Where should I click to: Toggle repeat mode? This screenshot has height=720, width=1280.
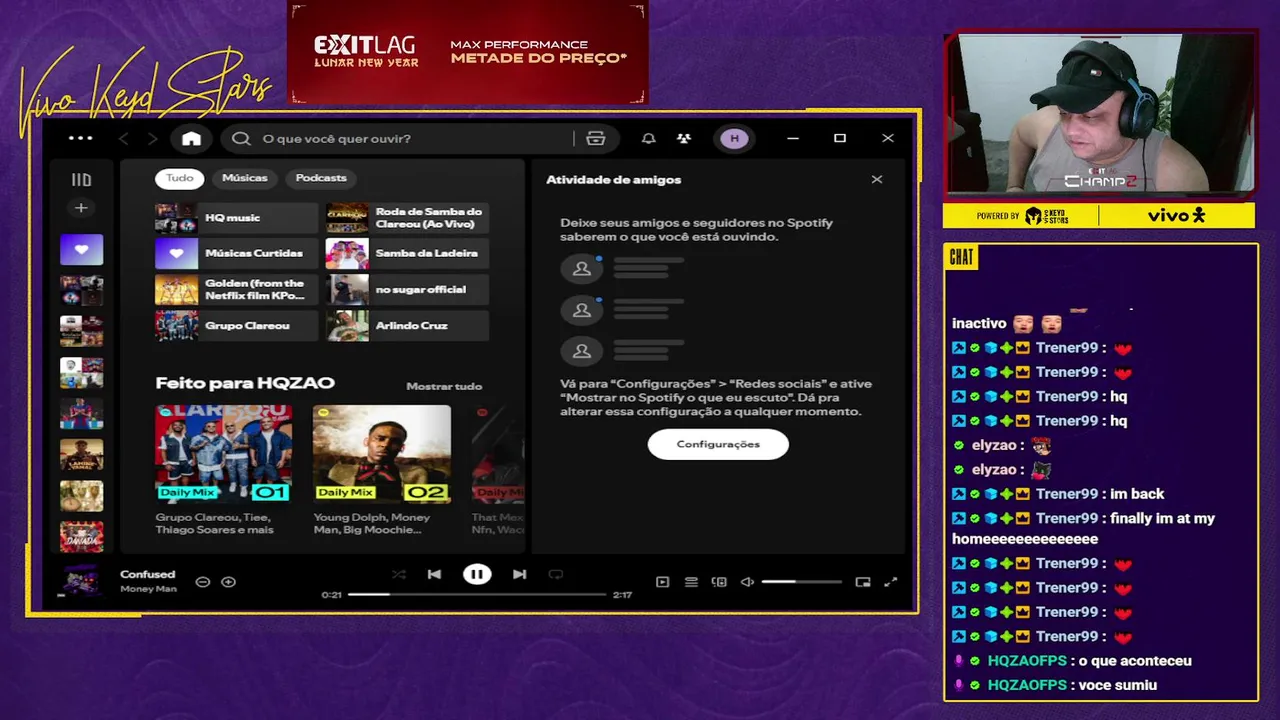click(556, 574)
